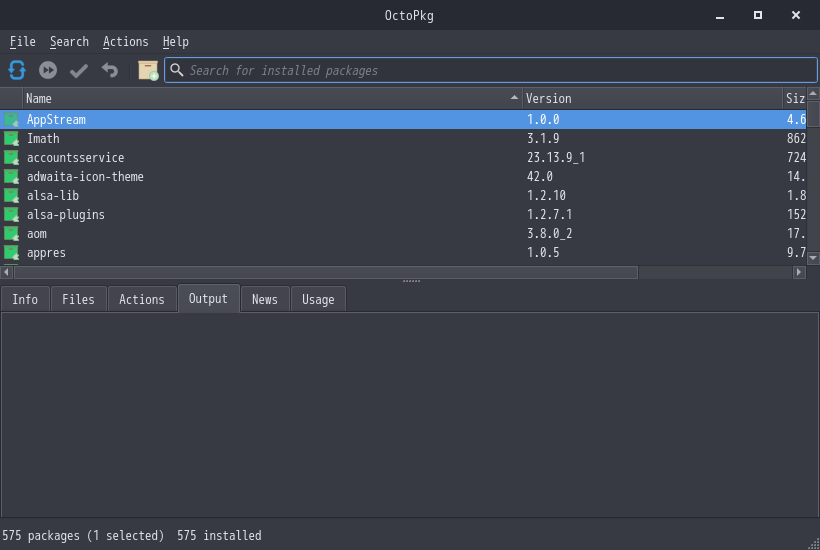Click the package icon beside aom
The width and height of the screenshot is (820, 550).
pos(12,234)
